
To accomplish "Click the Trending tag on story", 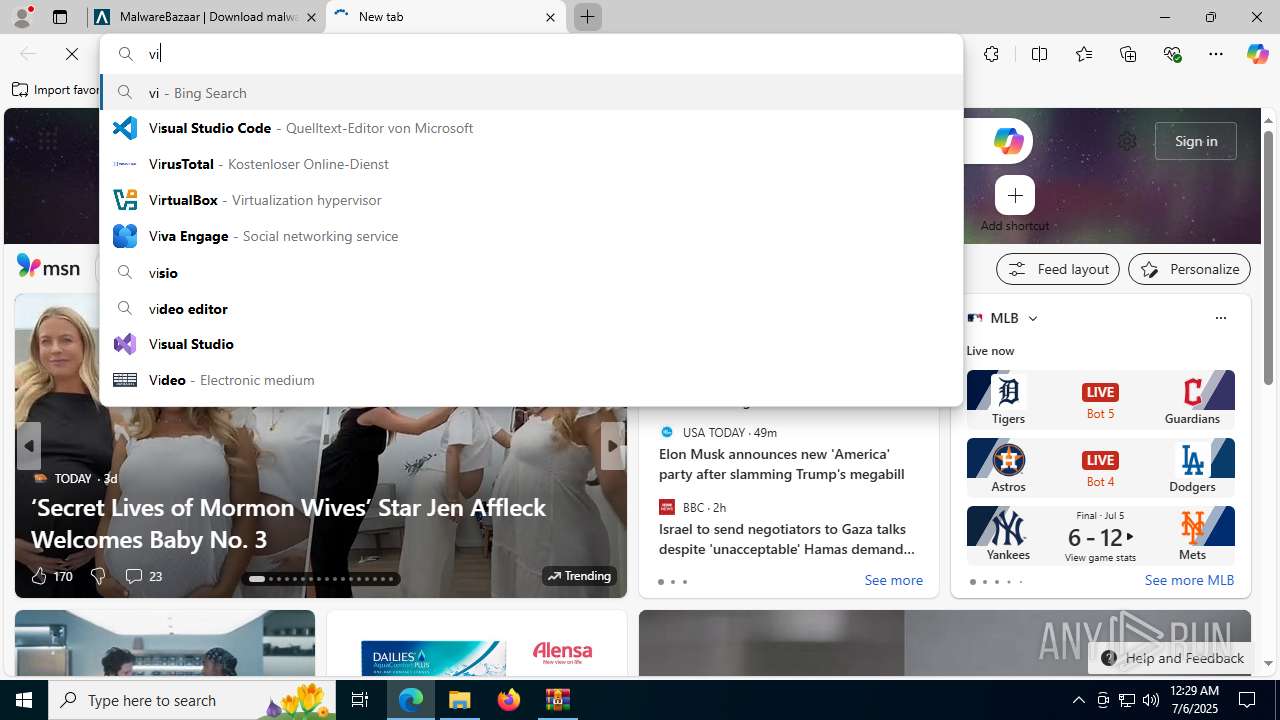I will [x=579, y=576].
